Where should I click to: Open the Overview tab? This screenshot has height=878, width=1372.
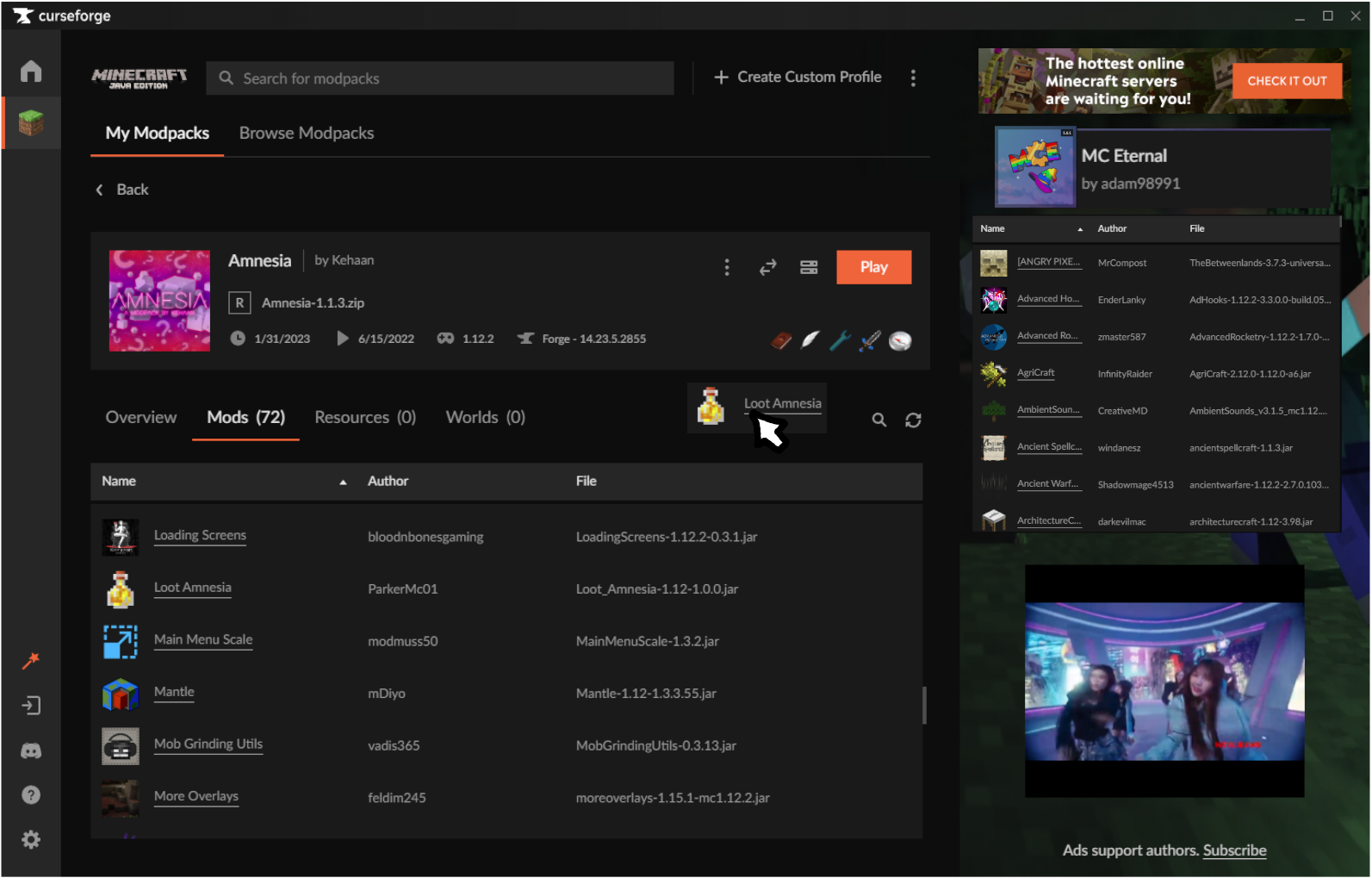point(141,417)
